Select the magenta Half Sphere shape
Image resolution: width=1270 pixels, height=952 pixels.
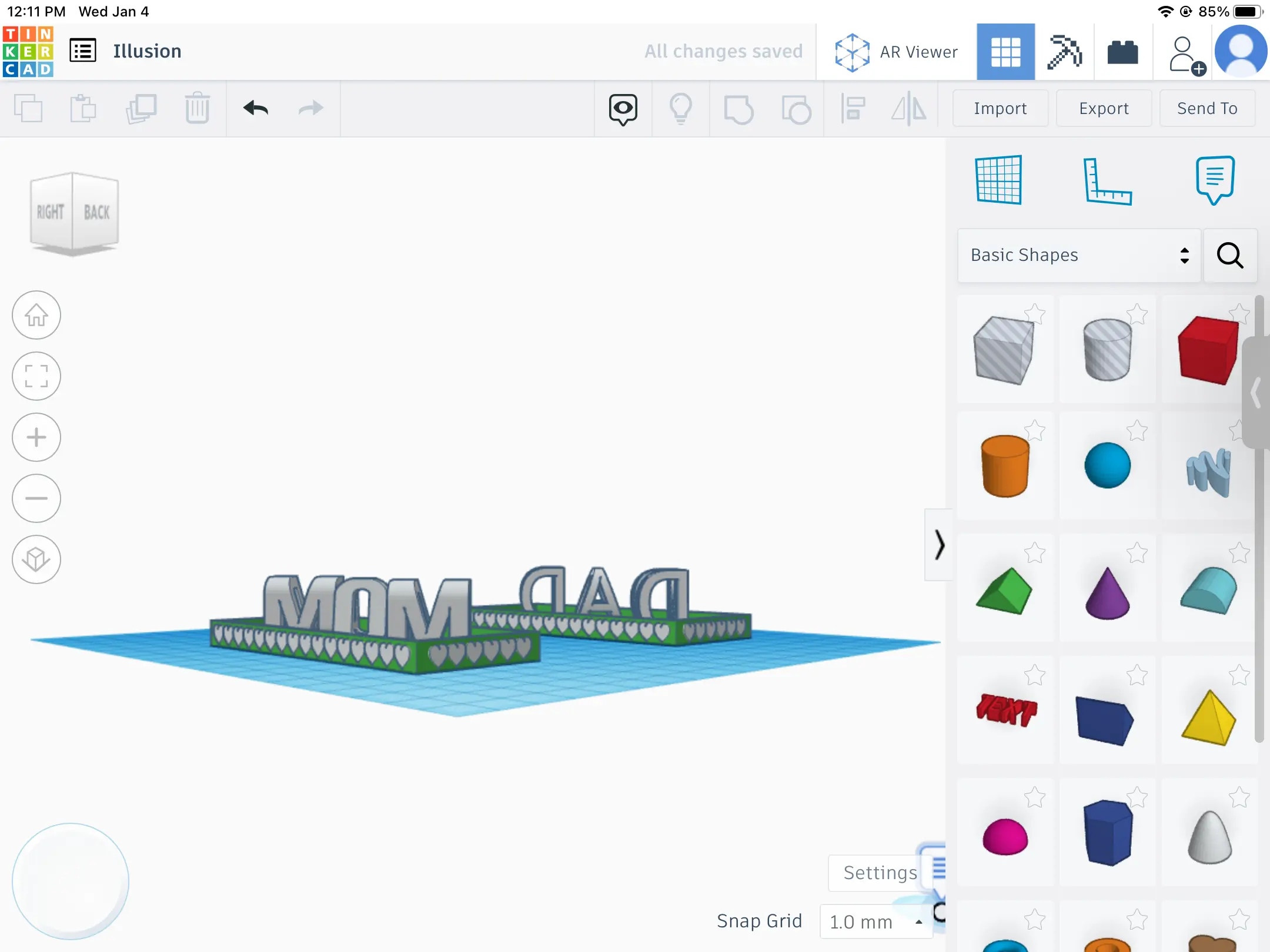(1005, 837)
